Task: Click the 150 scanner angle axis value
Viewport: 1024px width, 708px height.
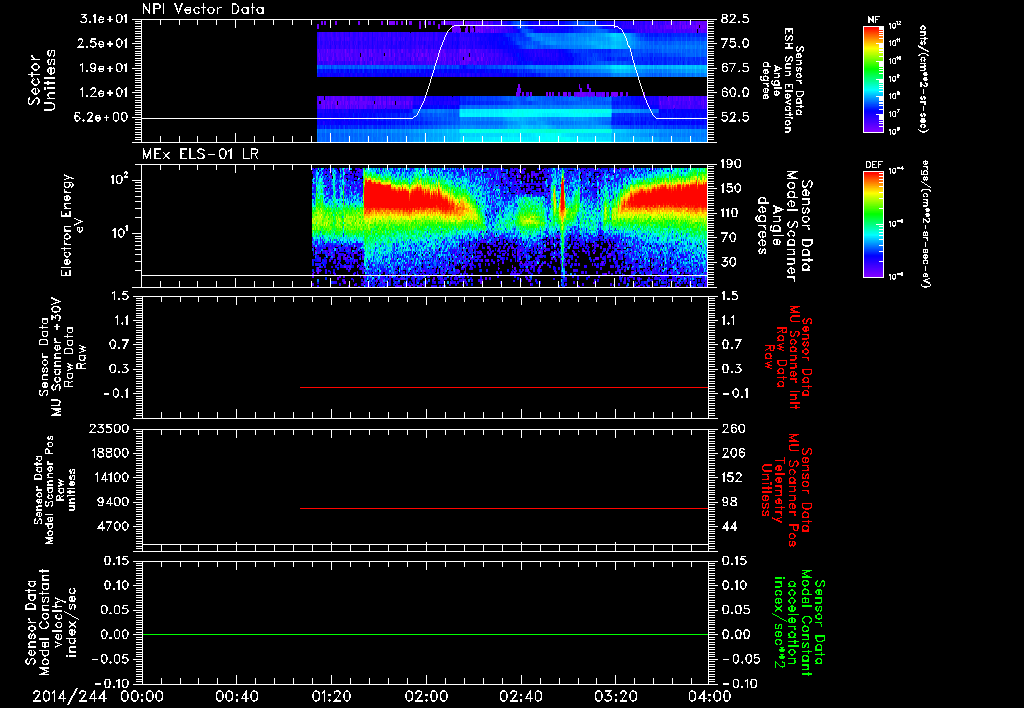Action: (x=731, y=188)
